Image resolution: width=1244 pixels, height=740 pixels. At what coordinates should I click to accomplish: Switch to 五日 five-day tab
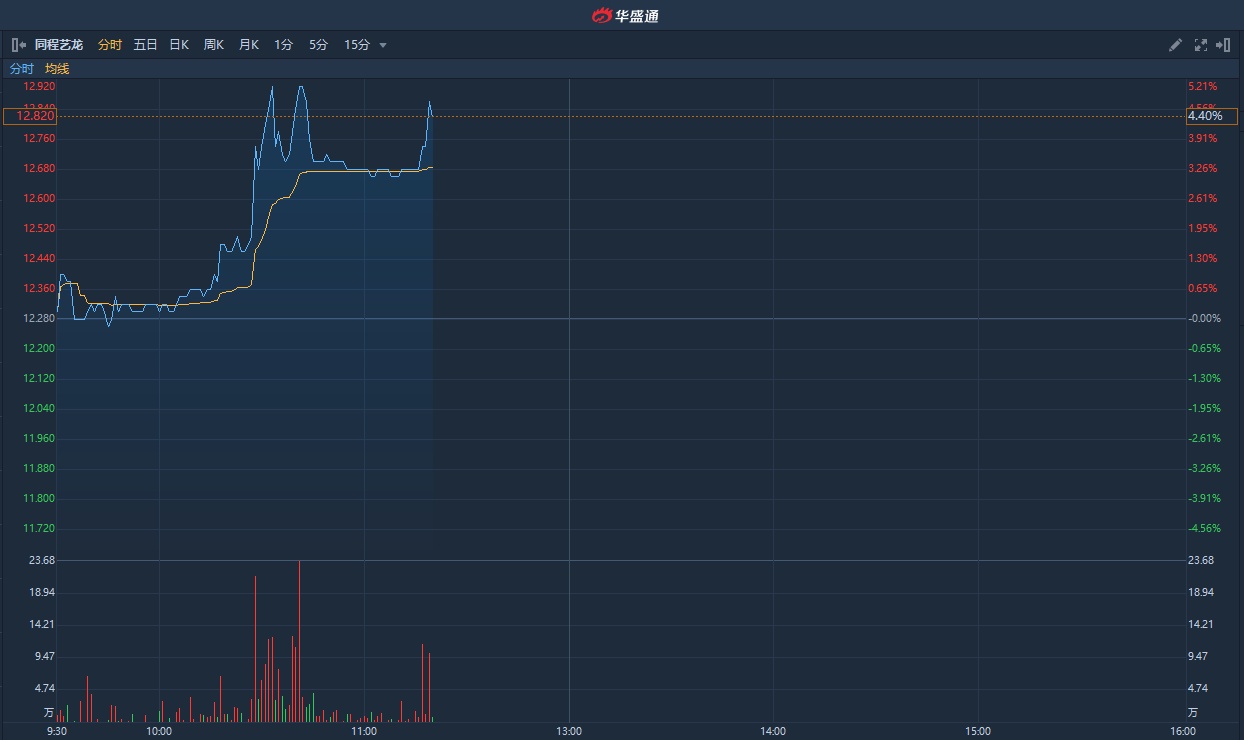145,45
